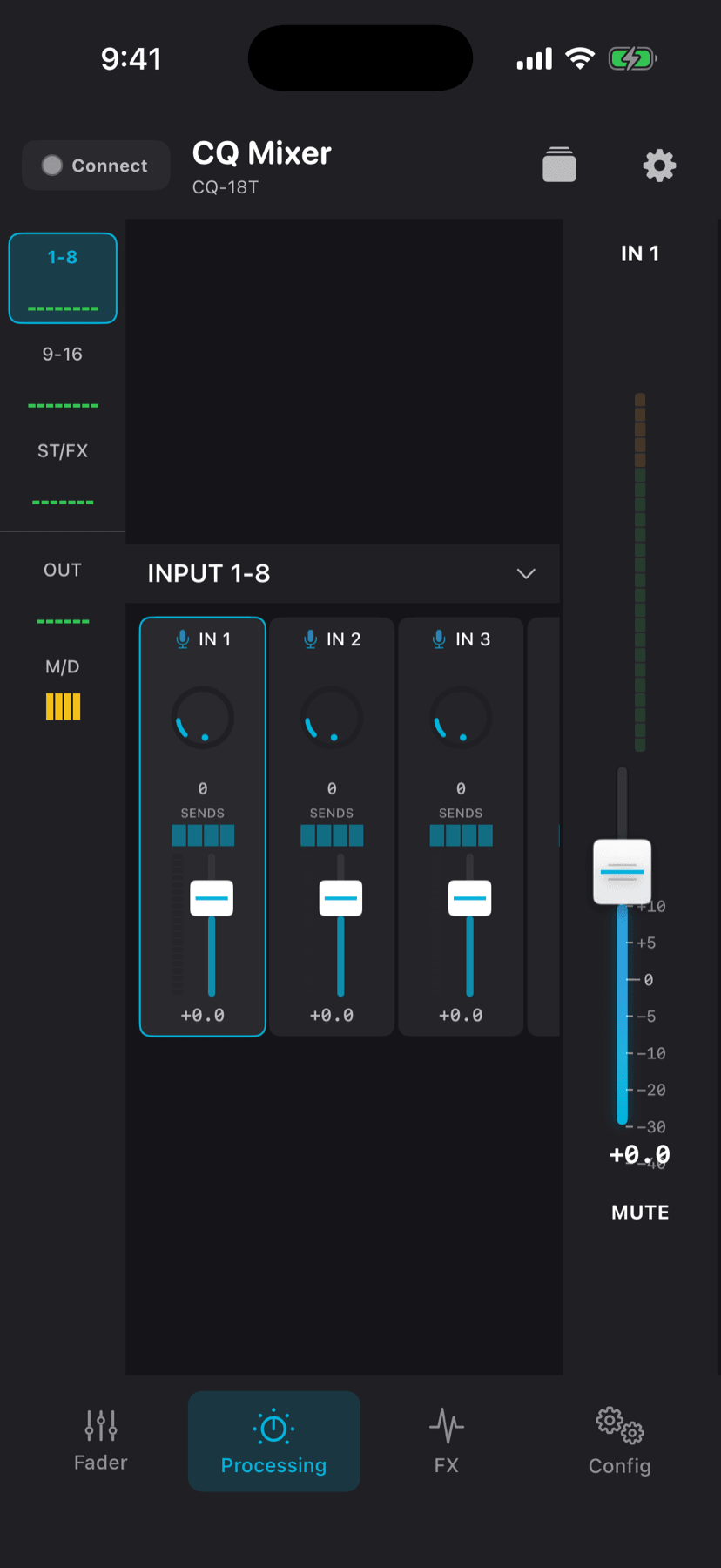Screen dimensions: 721x1568
Task: Click the IN 3 gain knob
Action: [x=461, y=718]
